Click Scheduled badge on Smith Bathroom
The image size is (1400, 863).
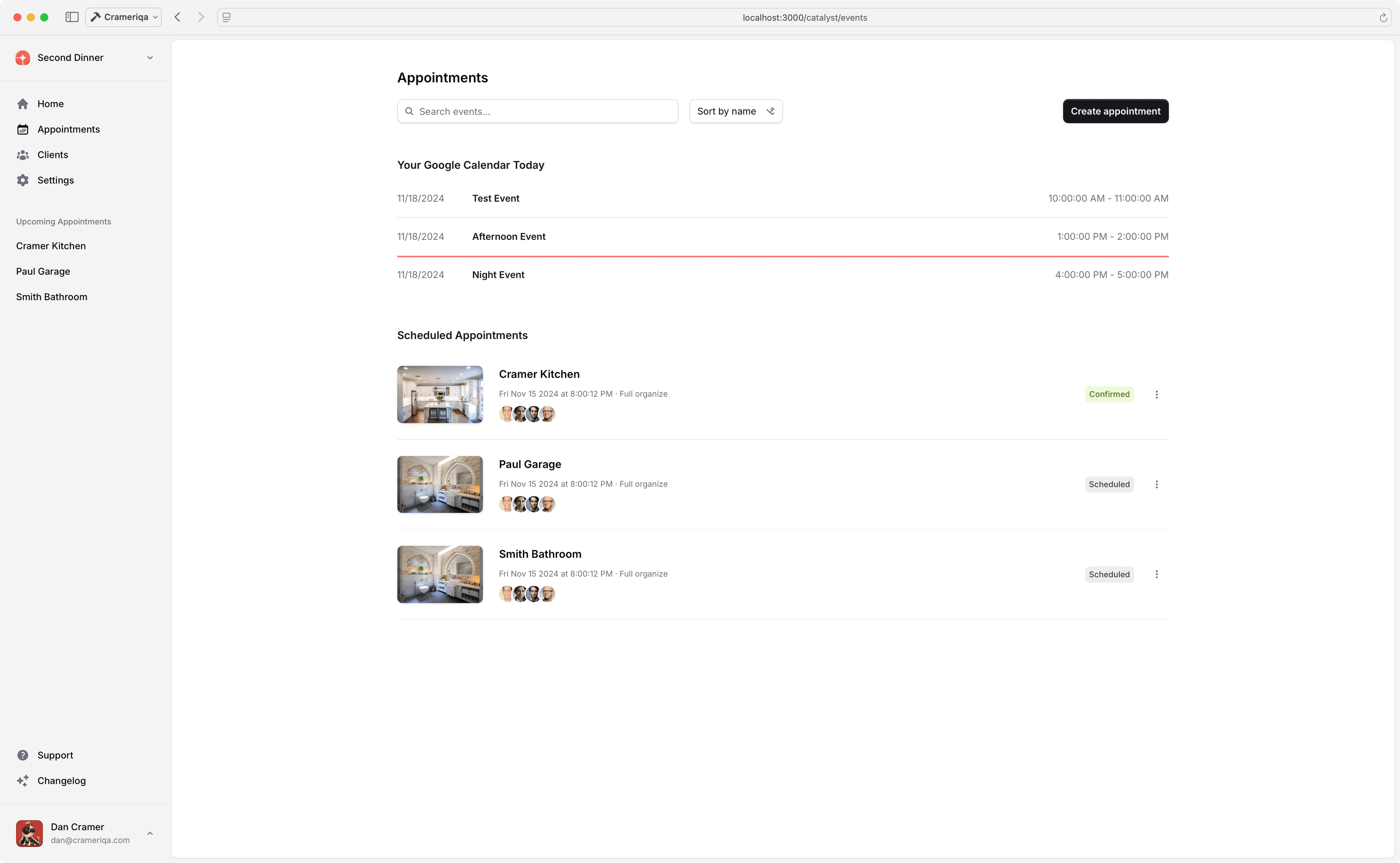(1109, 574)
